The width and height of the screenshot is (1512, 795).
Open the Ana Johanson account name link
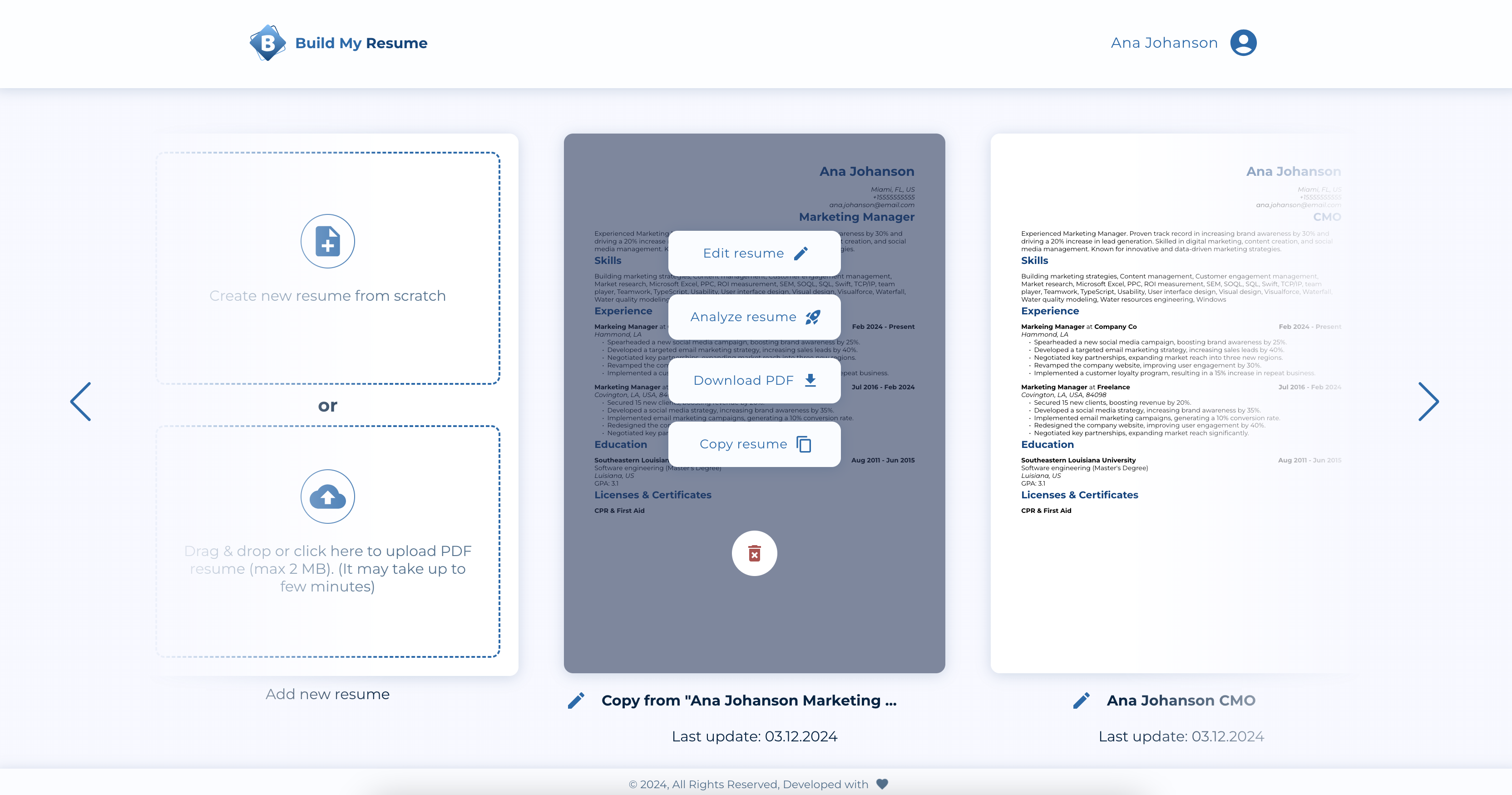pyautogui.click(x=1164, y=43)
